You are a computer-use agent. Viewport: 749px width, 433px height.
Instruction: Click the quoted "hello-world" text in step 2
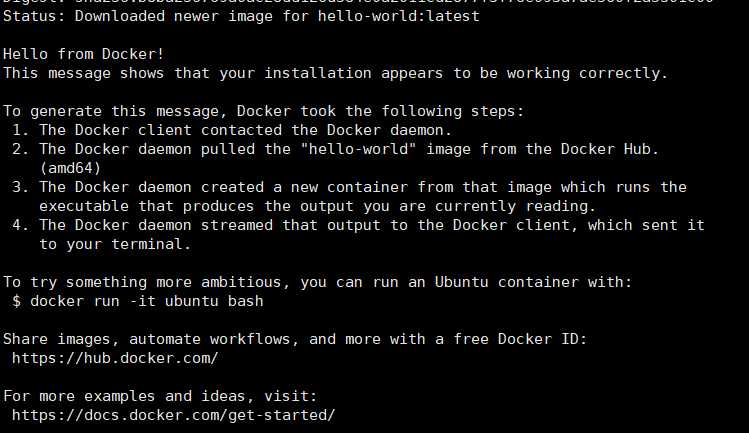pyautogui.click(x=358, y=149)
